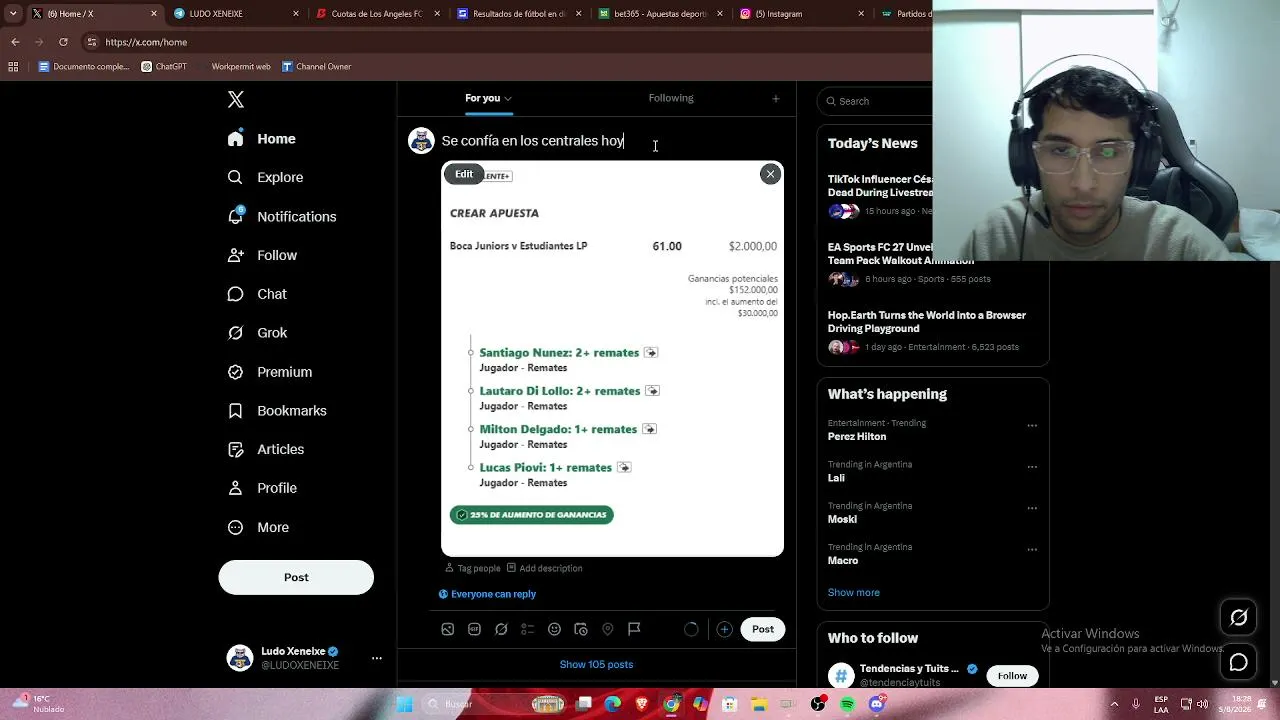Switch to the Cuotas de Los Angeles FC tab

pyautogui.click(x=377, y=14)
